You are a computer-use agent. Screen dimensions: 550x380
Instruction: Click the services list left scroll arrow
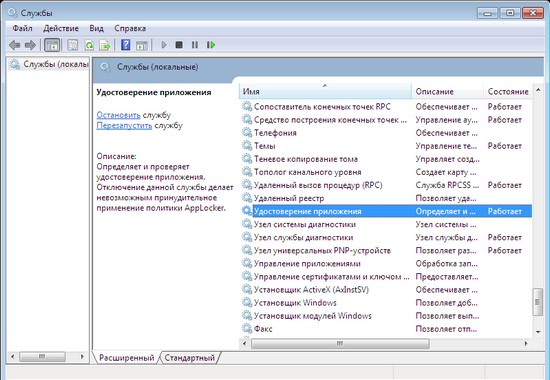[x=244, y=344]
